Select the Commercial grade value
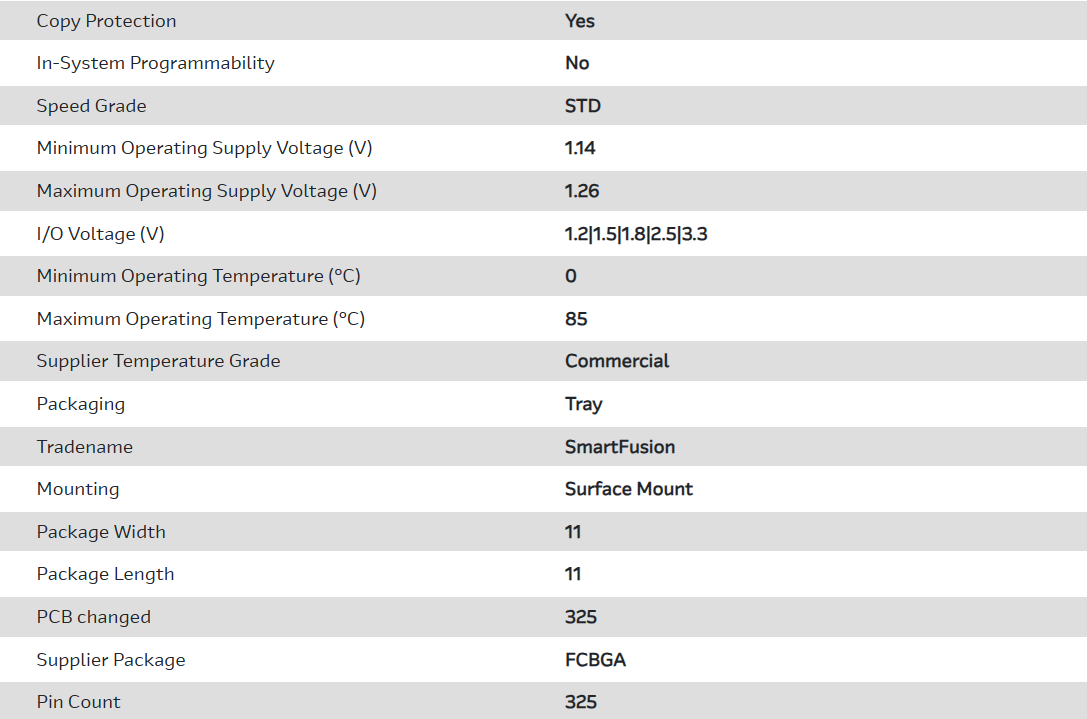The width and height of the screenshot is (1087, 719). click(617, 361)
